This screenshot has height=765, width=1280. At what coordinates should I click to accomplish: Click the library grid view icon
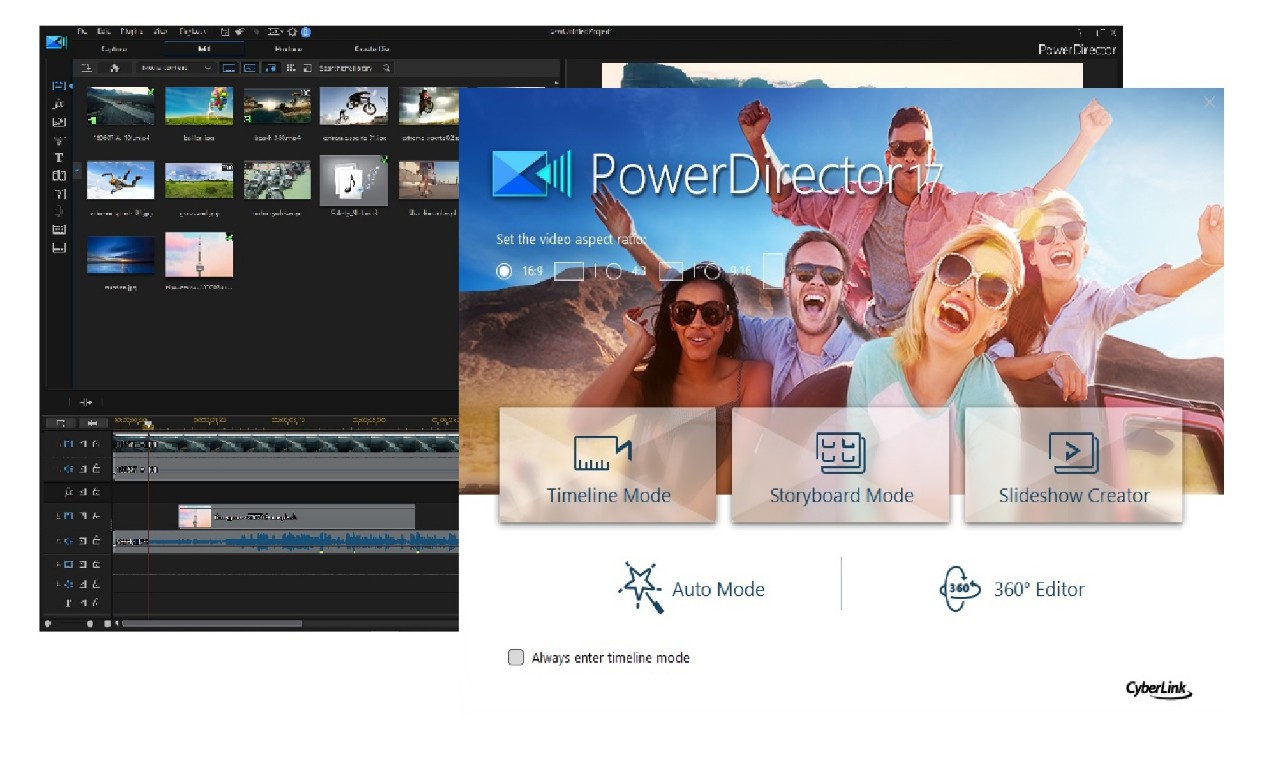289,67
